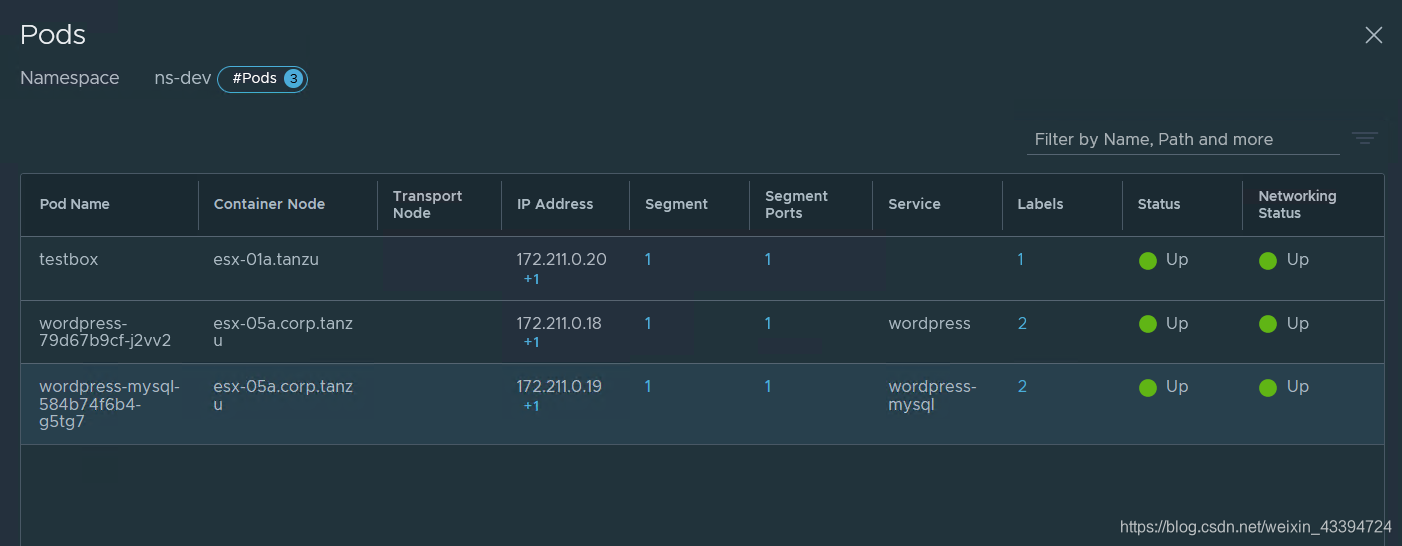Open Segment Ports link for testbox
1402x546 pixels.
click(768, 259)
